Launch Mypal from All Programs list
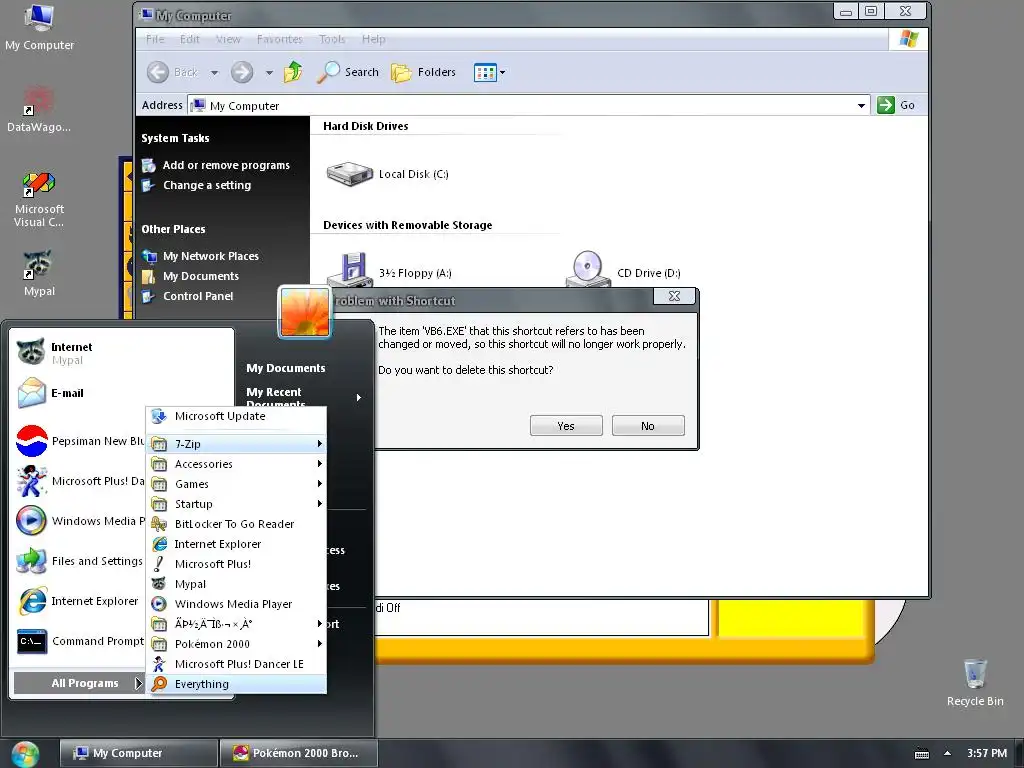 236,584
